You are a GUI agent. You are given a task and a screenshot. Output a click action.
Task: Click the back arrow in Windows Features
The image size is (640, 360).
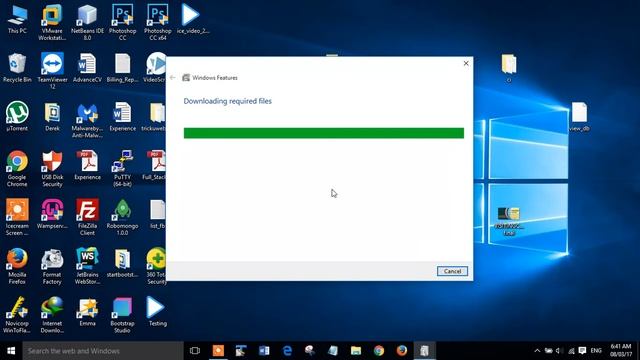point(173,78)
